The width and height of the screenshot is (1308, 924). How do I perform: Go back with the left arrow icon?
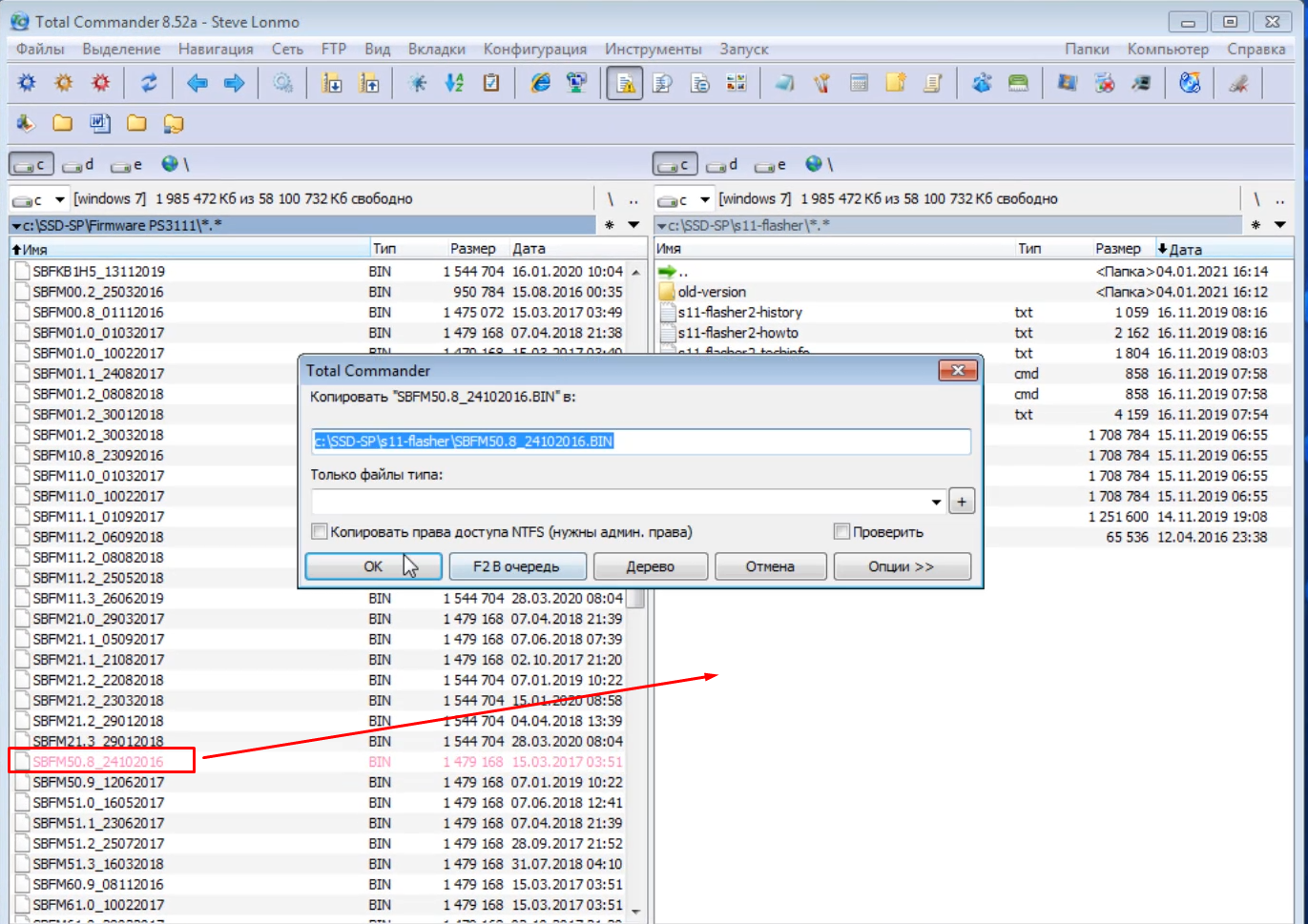(x=197, y=84)
